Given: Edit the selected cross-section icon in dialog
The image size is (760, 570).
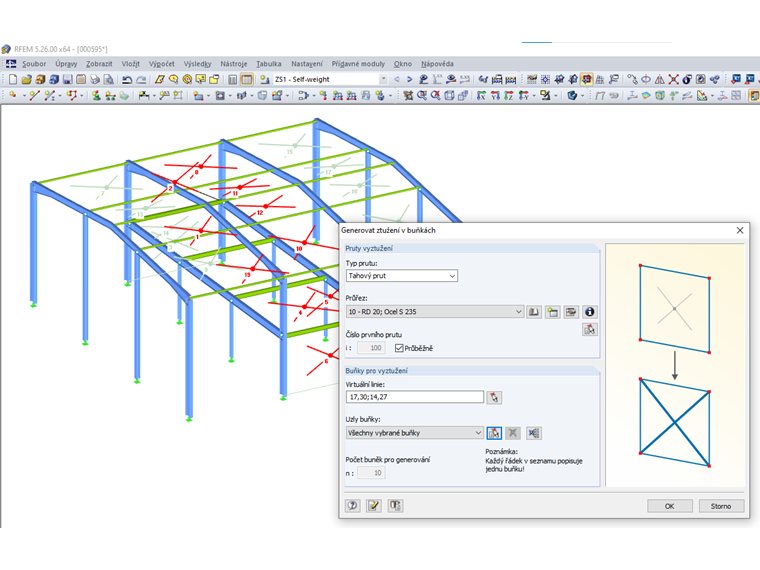Looking at the screenshot, I should (571, 312).
